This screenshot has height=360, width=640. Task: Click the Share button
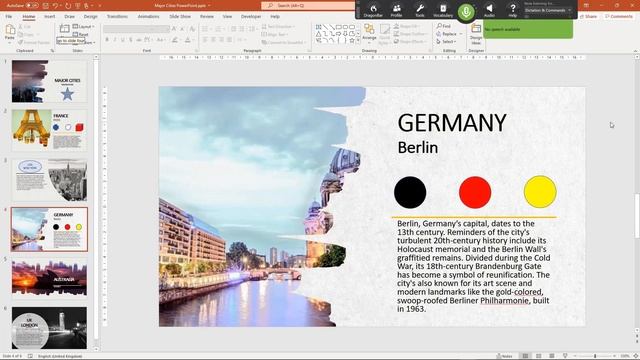(x=588, y=16)
